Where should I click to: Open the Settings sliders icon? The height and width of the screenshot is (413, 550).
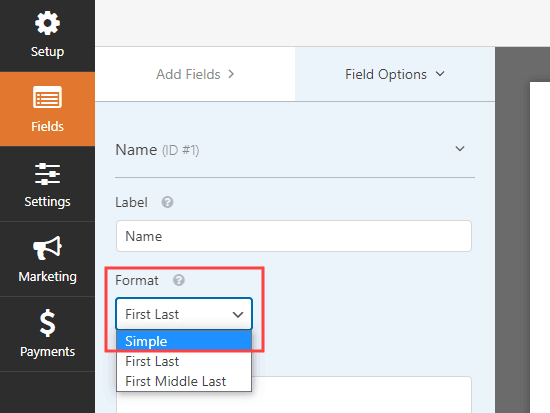point(47,174)
